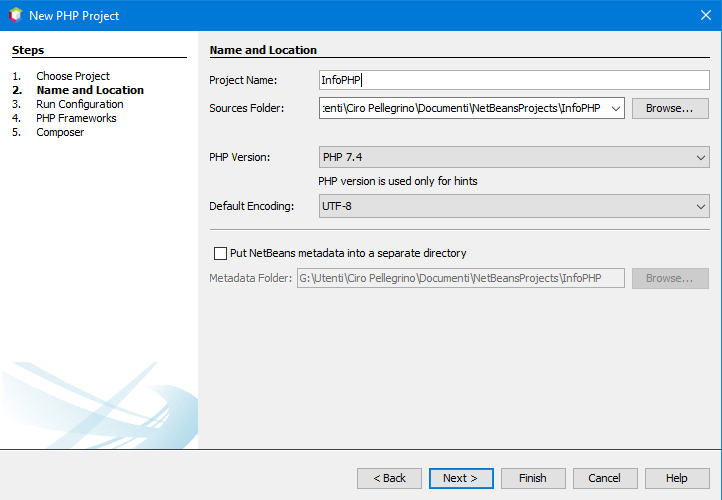Screen dimensions: 722x500
Task: Click the 'Sources Folder:' label
Action: pyautogui.click(x=246, y=108)
